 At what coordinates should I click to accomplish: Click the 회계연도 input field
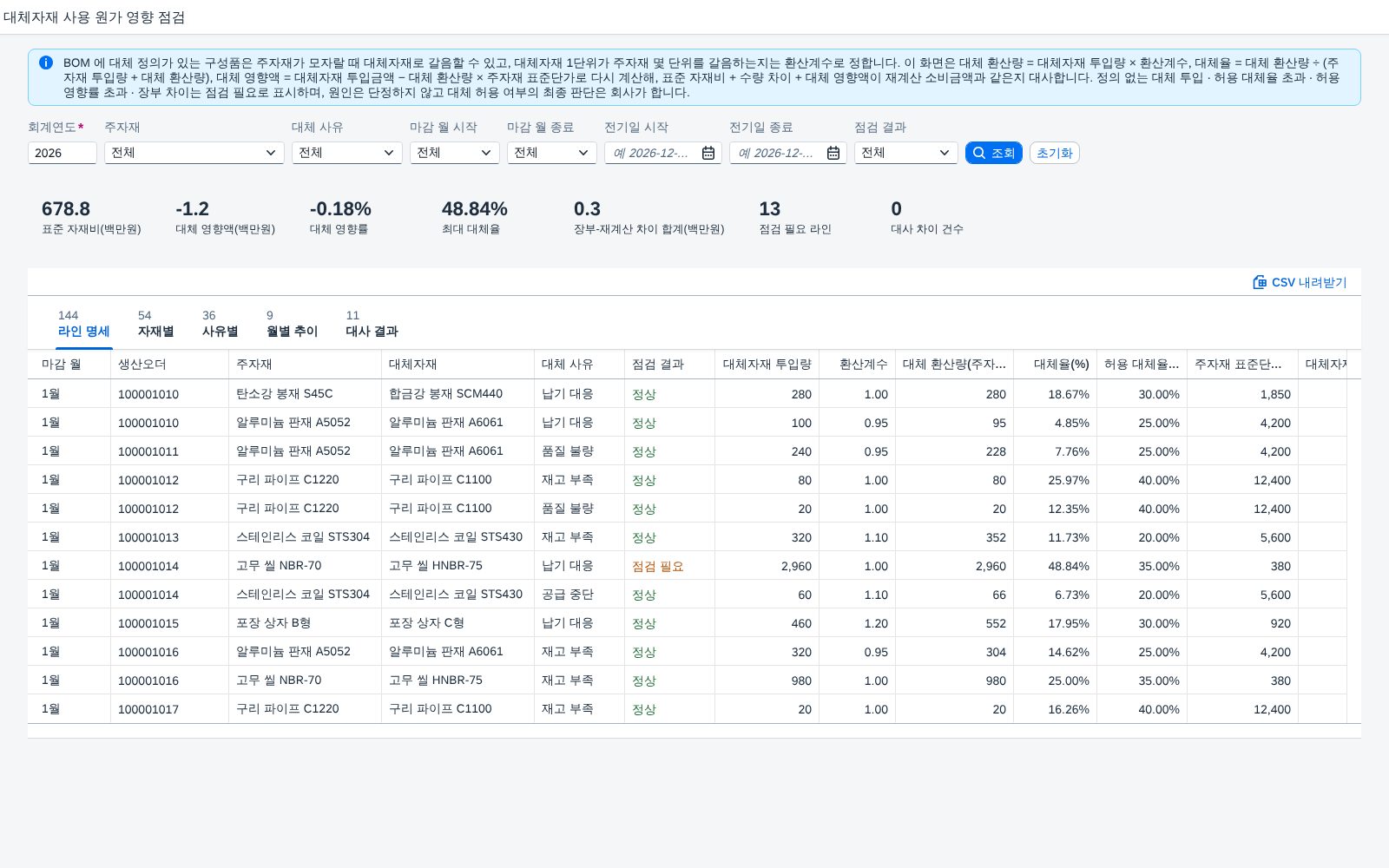click(63, 153)
